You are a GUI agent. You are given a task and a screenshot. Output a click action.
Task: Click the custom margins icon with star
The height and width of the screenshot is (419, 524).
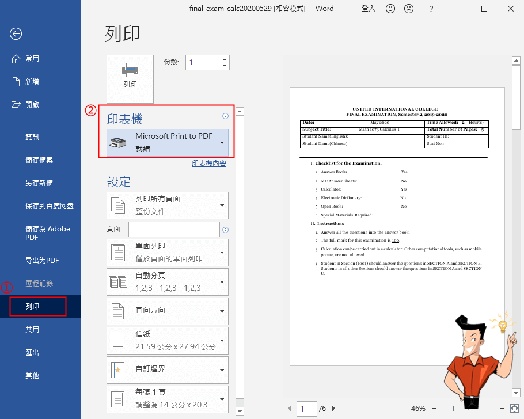pos(117,370)
